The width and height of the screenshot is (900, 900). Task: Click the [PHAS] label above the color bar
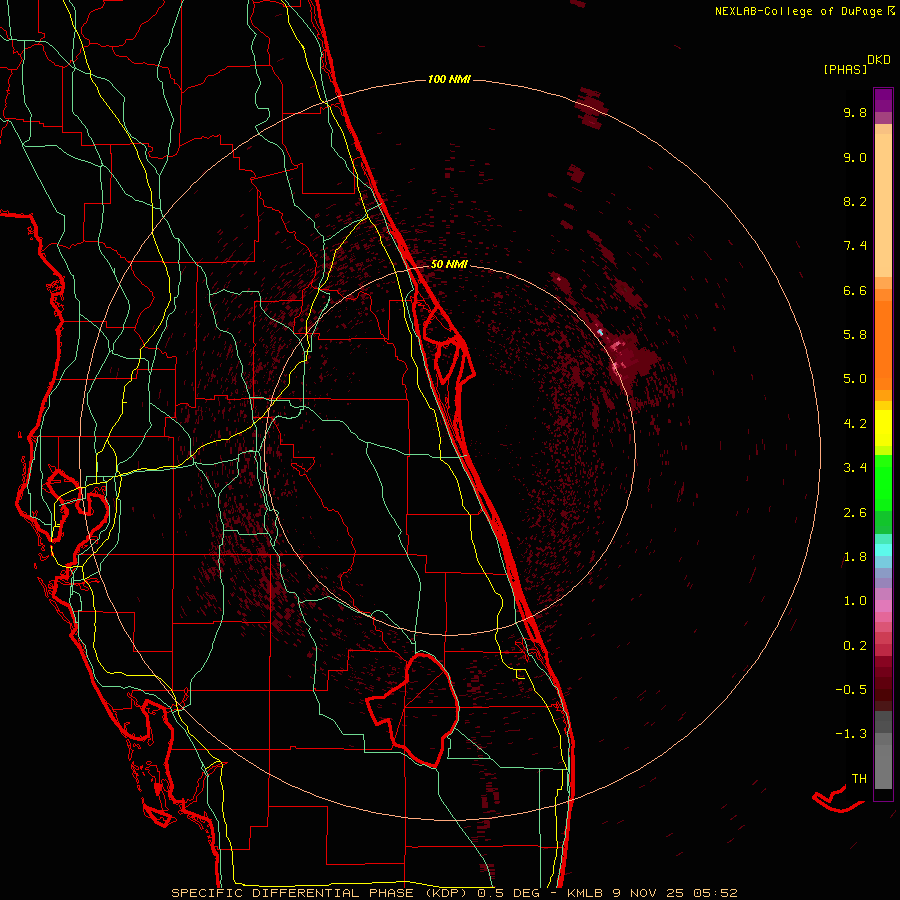click(845, 69)
